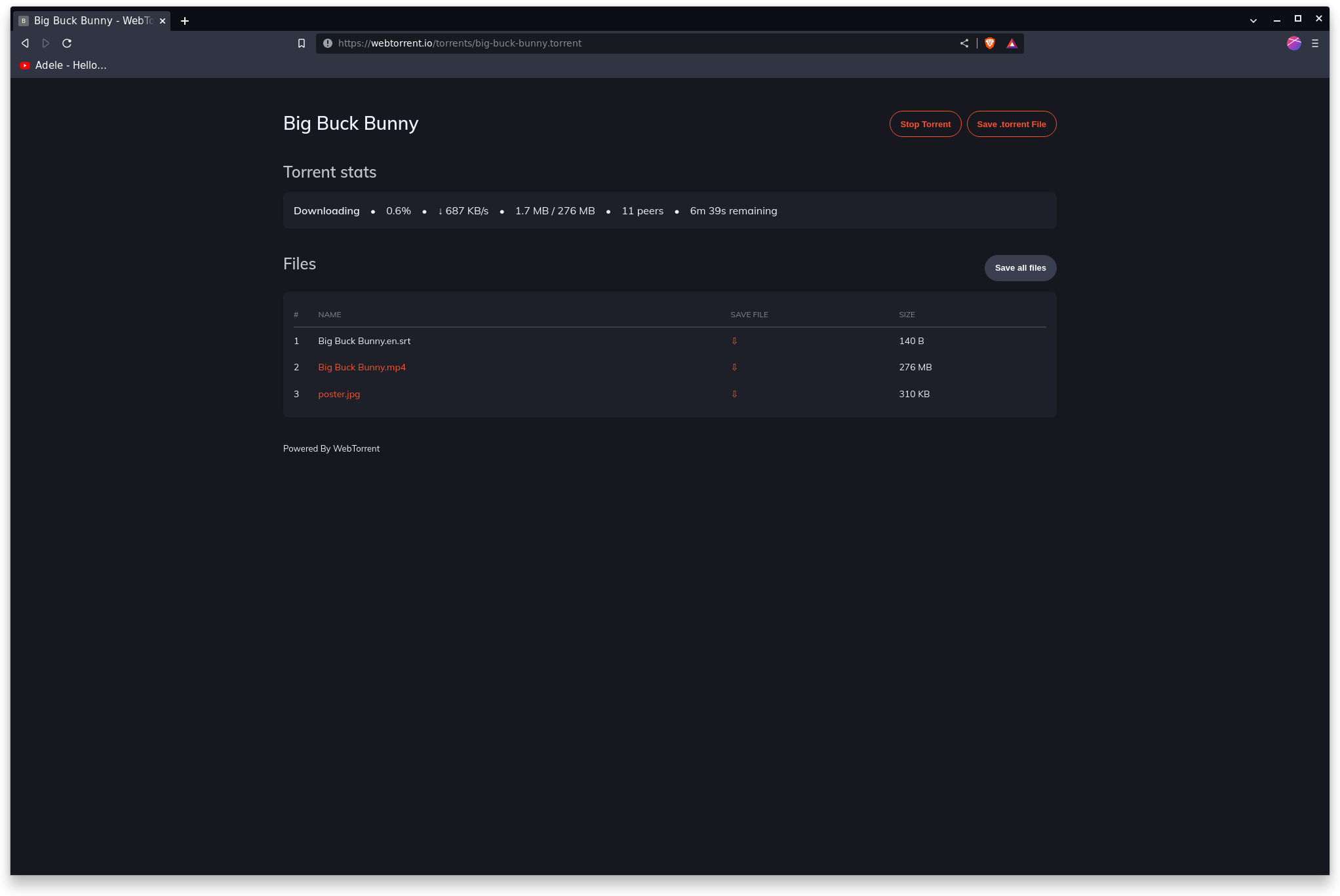The width and height of the screenshot is (1340, 896).
Task: Bookmark this page using the bookmark icon
Action: (x=302, y=43)
